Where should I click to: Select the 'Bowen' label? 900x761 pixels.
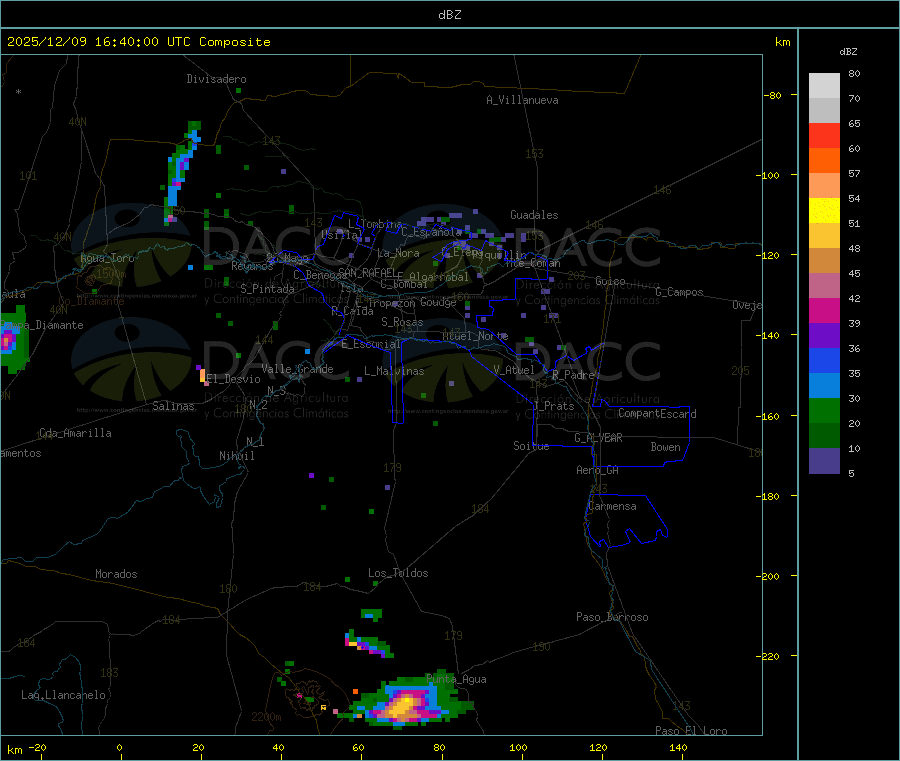click(666, 447)
